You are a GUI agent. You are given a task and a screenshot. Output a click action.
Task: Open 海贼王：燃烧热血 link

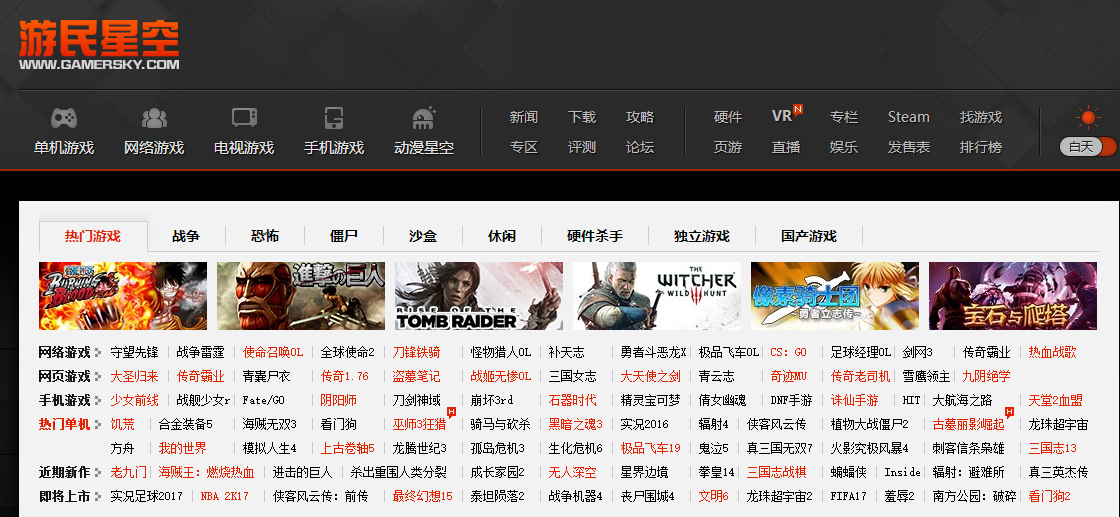click(x=206, y=472)
